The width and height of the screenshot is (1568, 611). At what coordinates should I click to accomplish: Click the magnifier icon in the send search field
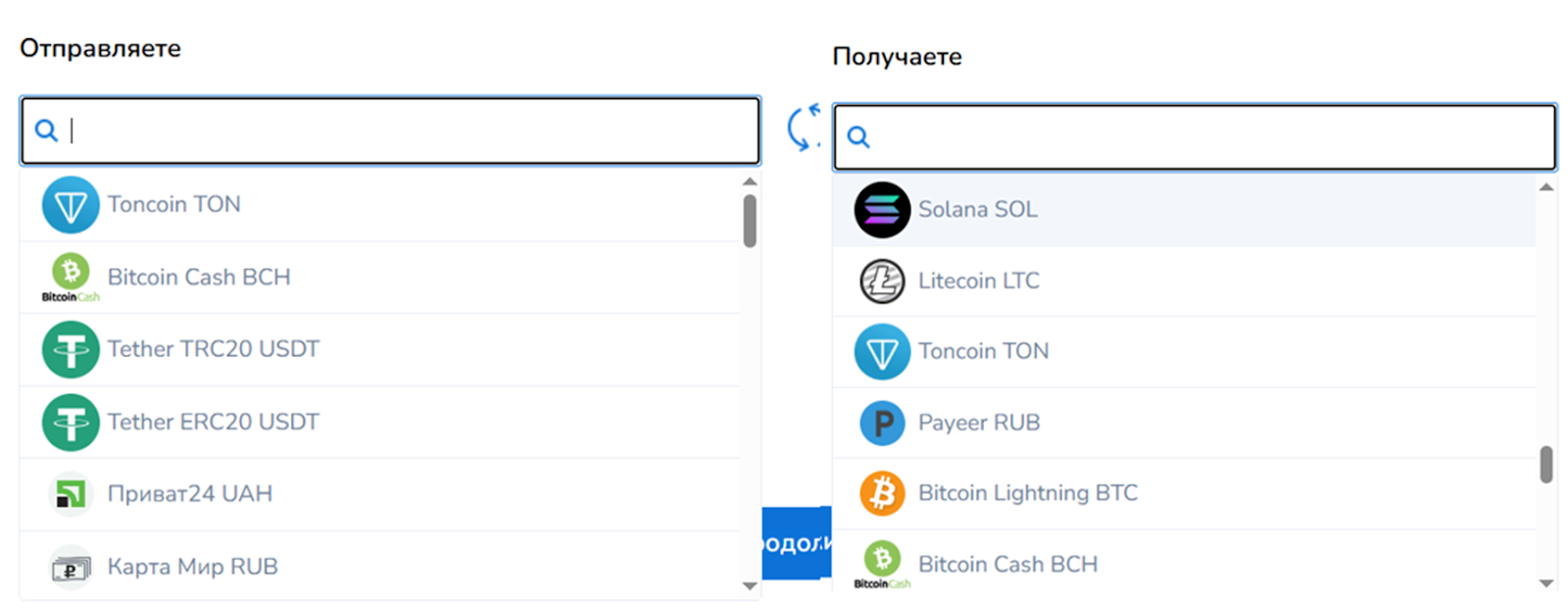(x=46, y=129)
